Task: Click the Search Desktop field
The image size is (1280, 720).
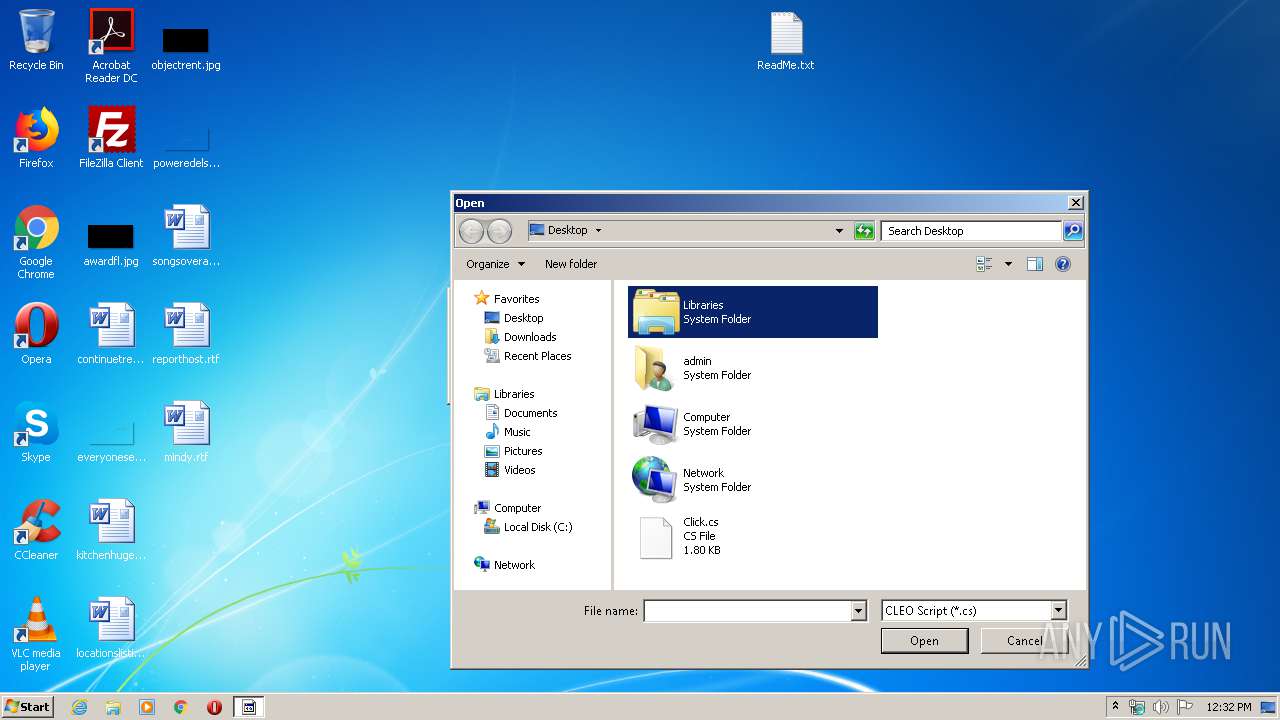Action: [971, 231]
